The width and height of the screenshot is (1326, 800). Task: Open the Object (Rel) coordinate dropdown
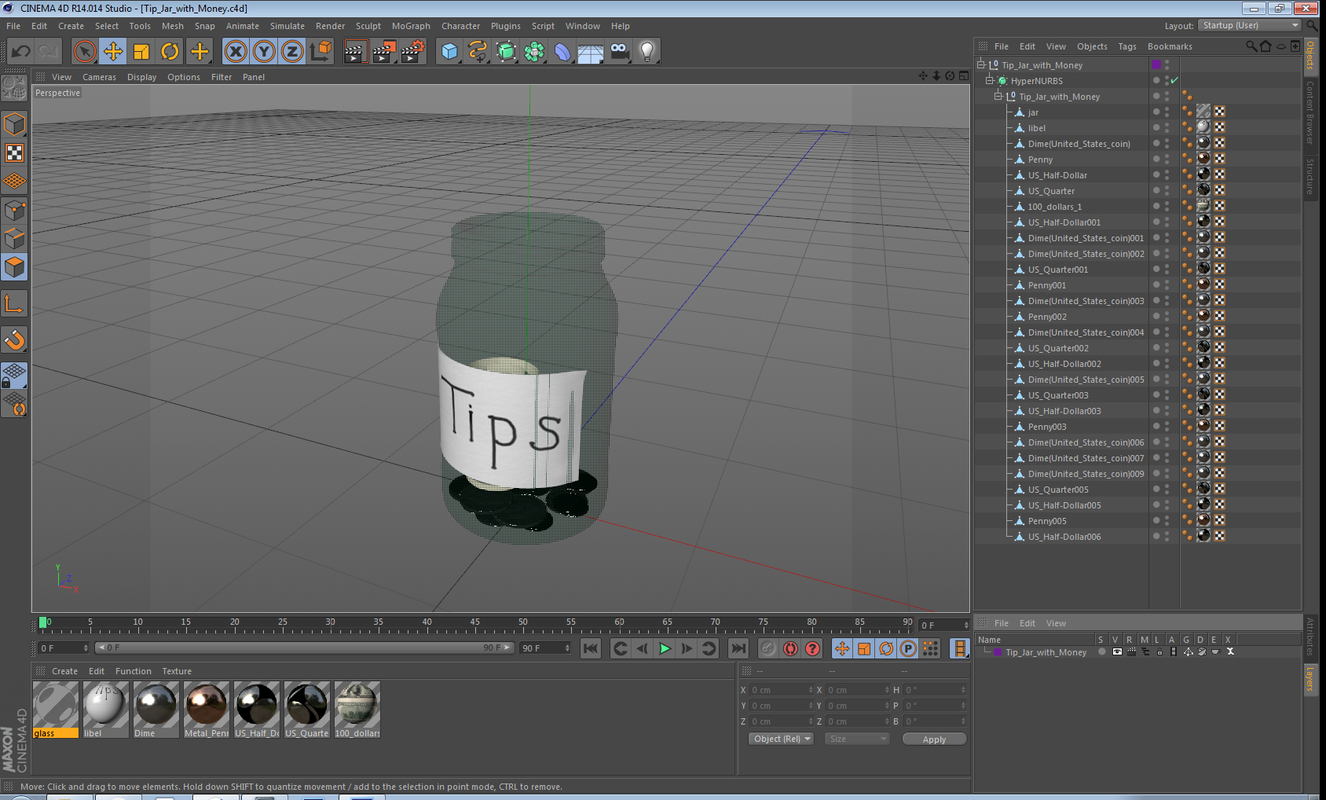tap(780, 738)
